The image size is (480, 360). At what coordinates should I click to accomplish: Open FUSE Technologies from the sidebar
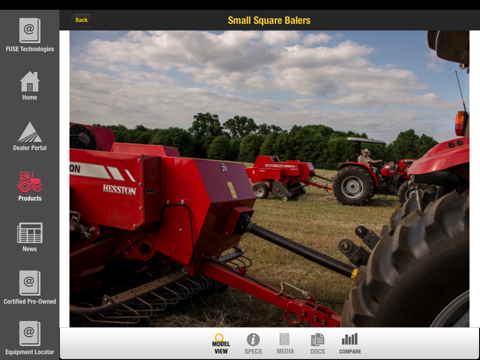pyautogui.click(x=30, y=35)
